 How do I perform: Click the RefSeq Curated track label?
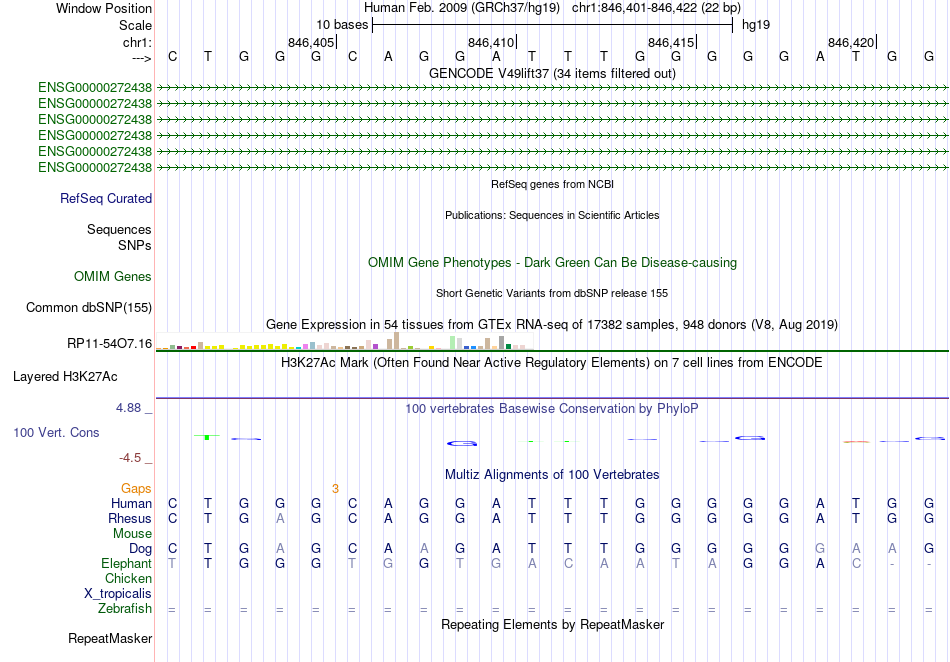(x=106, y=199)
